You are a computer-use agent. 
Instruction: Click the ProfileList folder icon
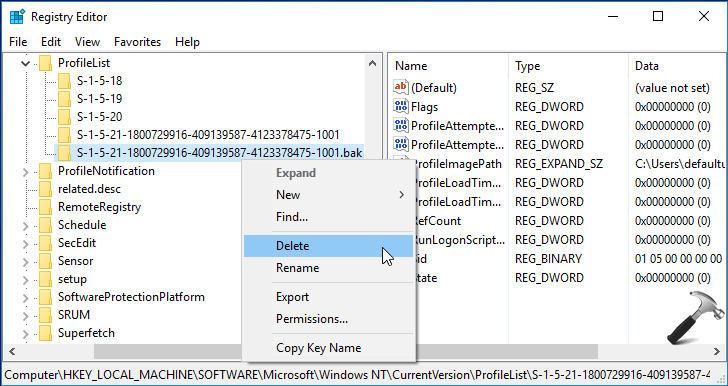click(46, 63)
